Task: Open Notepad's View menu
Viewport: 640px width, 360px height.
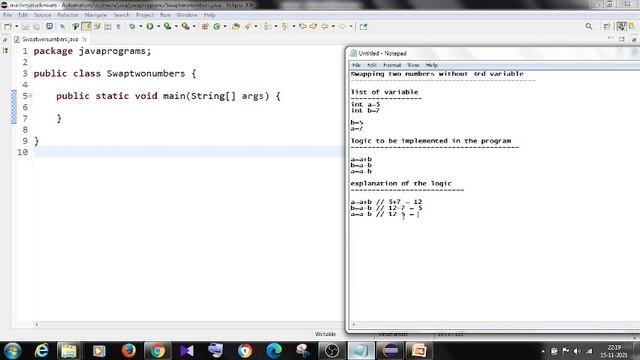Action: 413,65
